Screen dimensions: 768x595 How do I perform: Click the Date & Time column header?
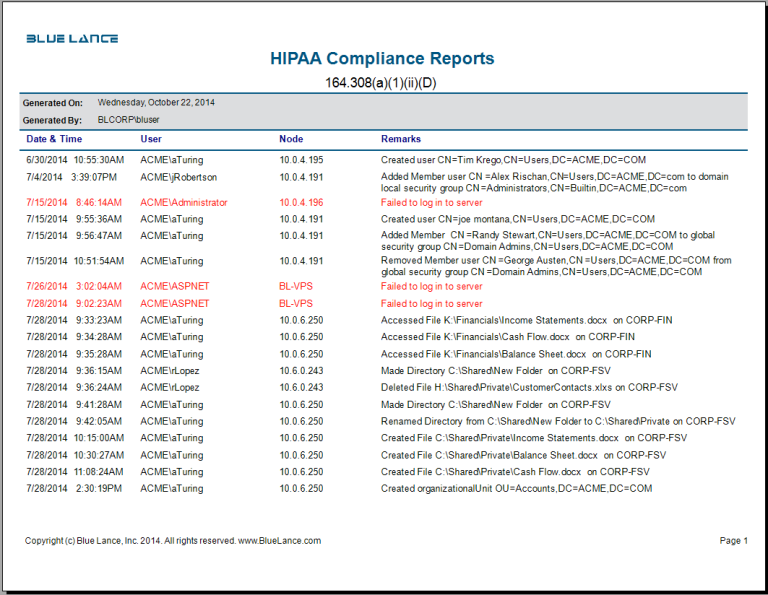(x=54, y=139)
